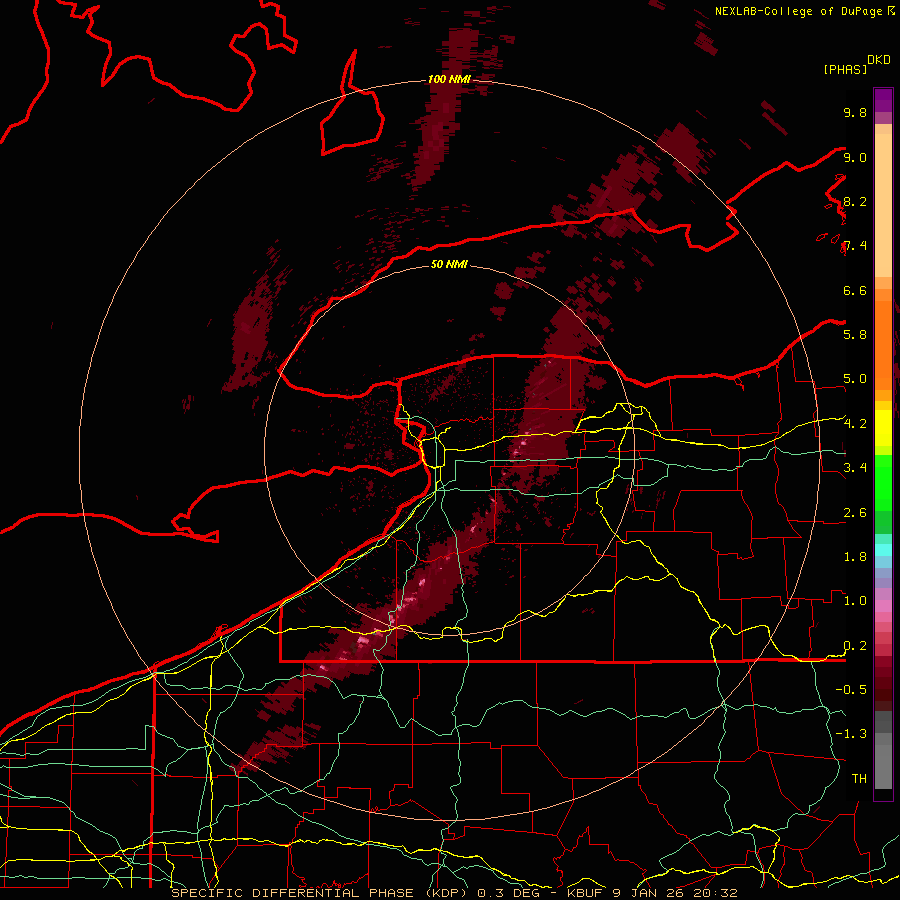Click the 100 NMI range ring label
Screen dimensions: 900x900
point(449,79)
